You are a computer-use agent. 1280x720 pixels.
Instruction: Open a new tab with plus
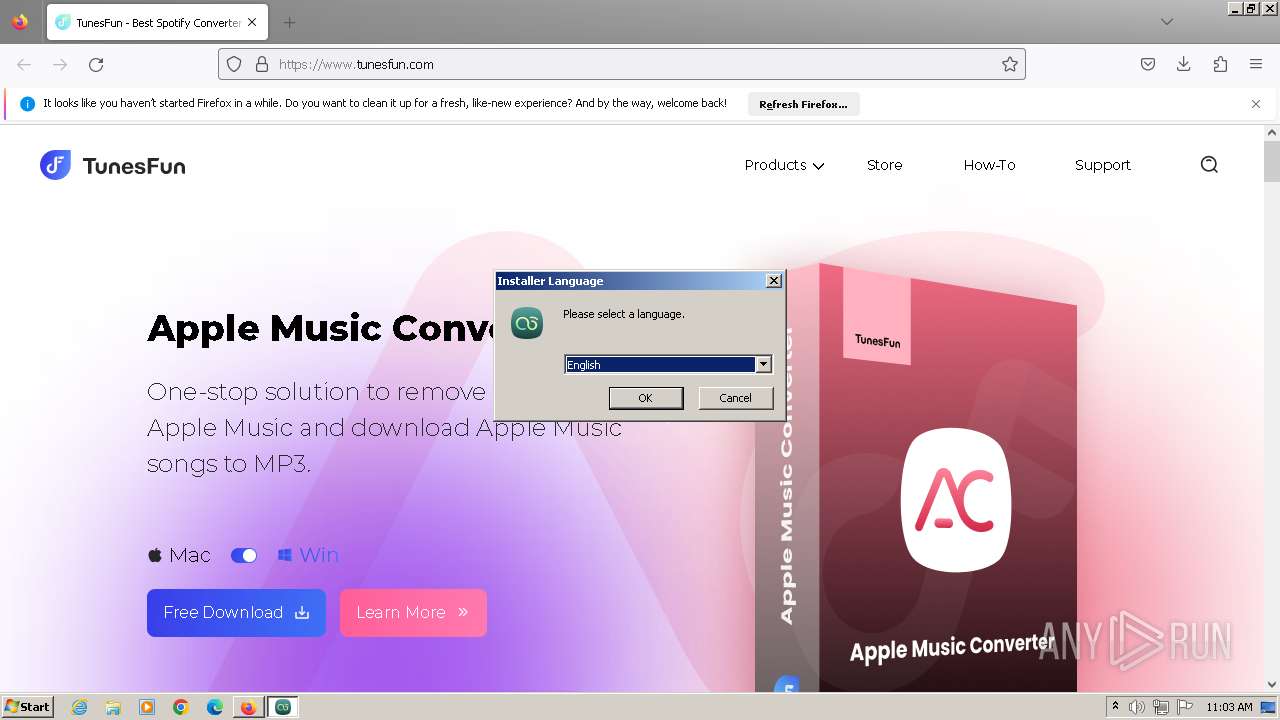point(289,22)
